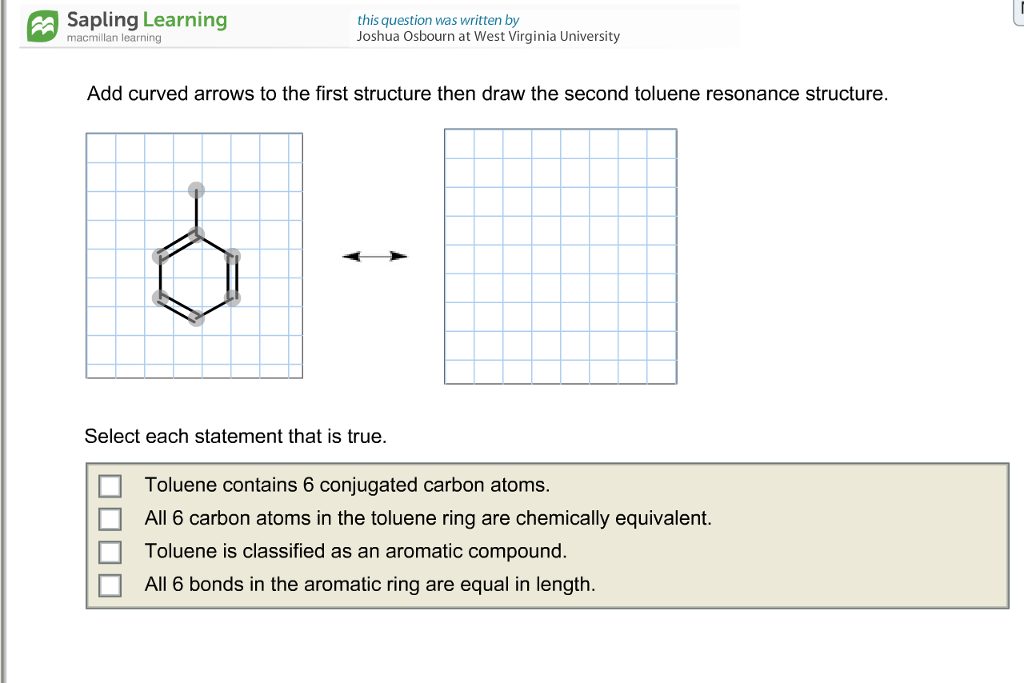This screenshot has height=683, width=1024.
Task: Click the empty right-hand drawing grid
Action: [560, 255]
